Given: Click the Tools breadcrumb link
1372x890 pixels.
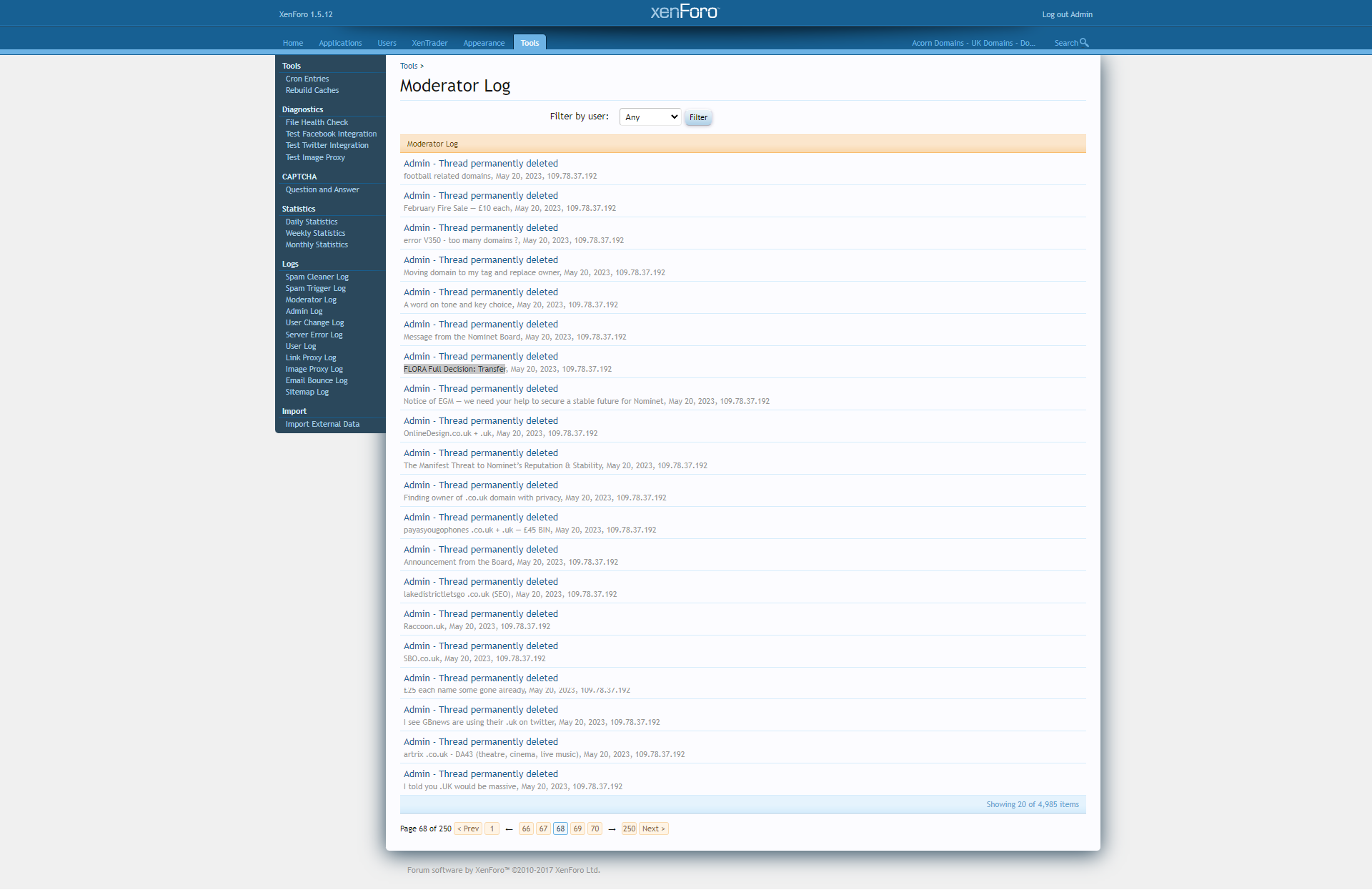Looking at the screenshot, I should pos(409,66).
